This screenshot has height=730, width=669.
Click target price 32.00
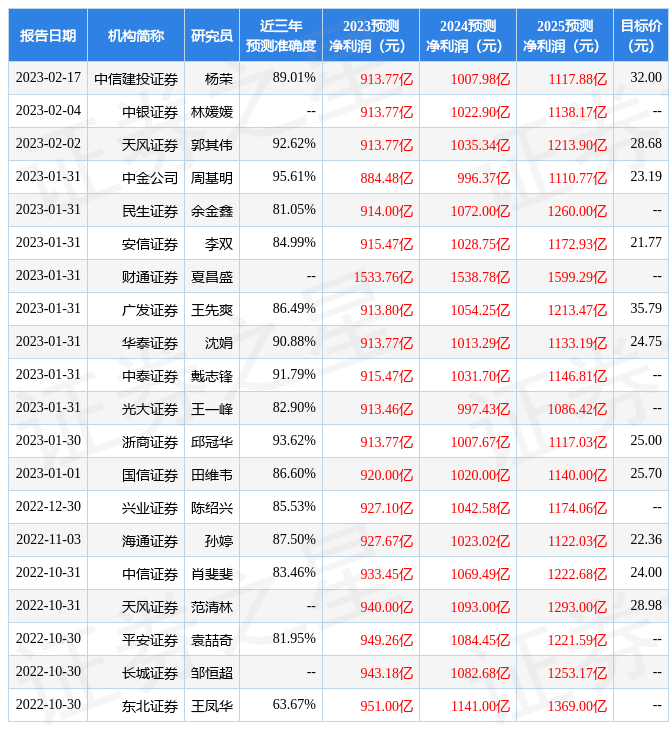(x=646, y=78)
